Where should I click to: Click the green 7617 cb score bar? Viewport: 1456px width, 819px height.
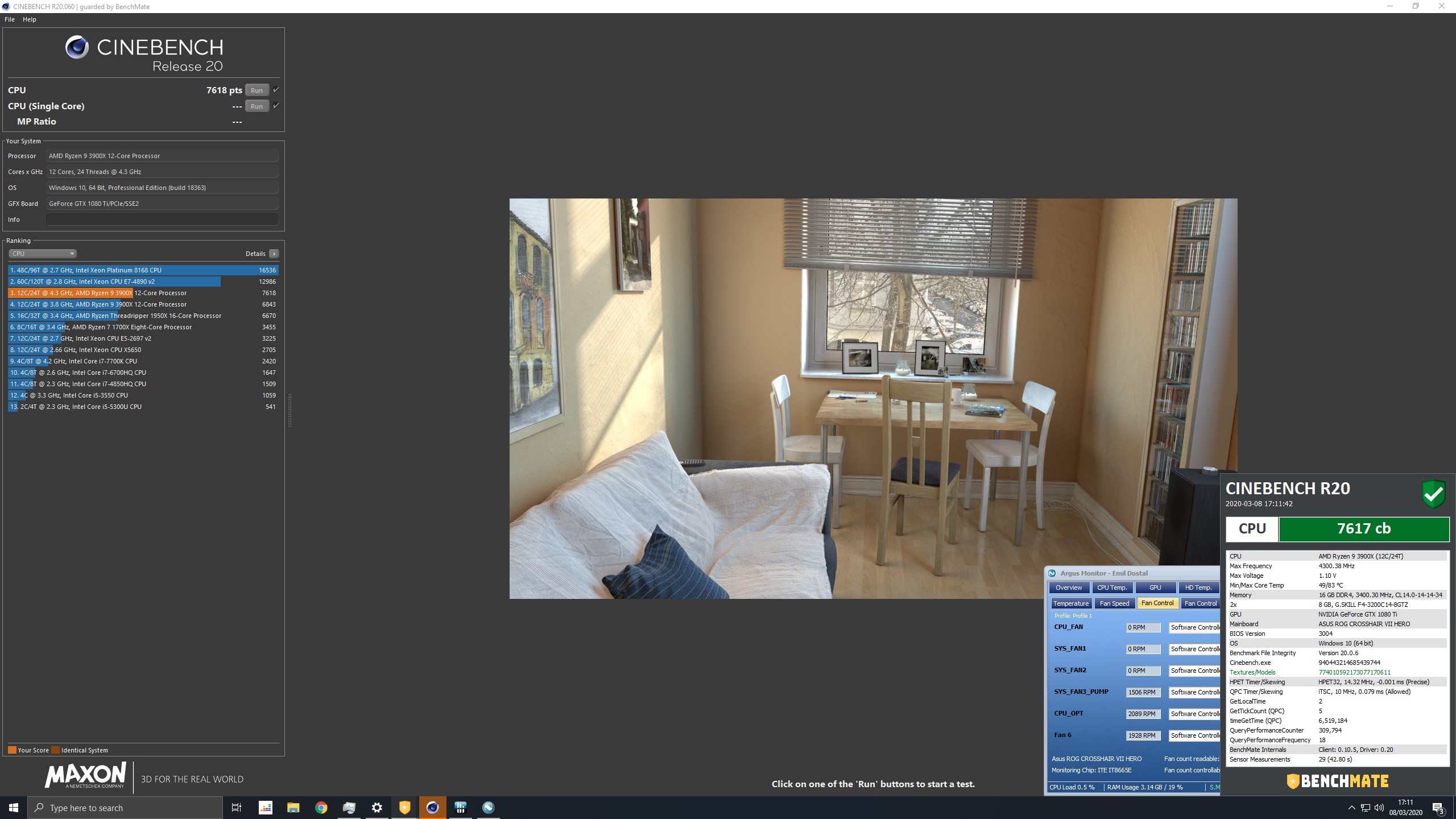tap(1364, 529)
